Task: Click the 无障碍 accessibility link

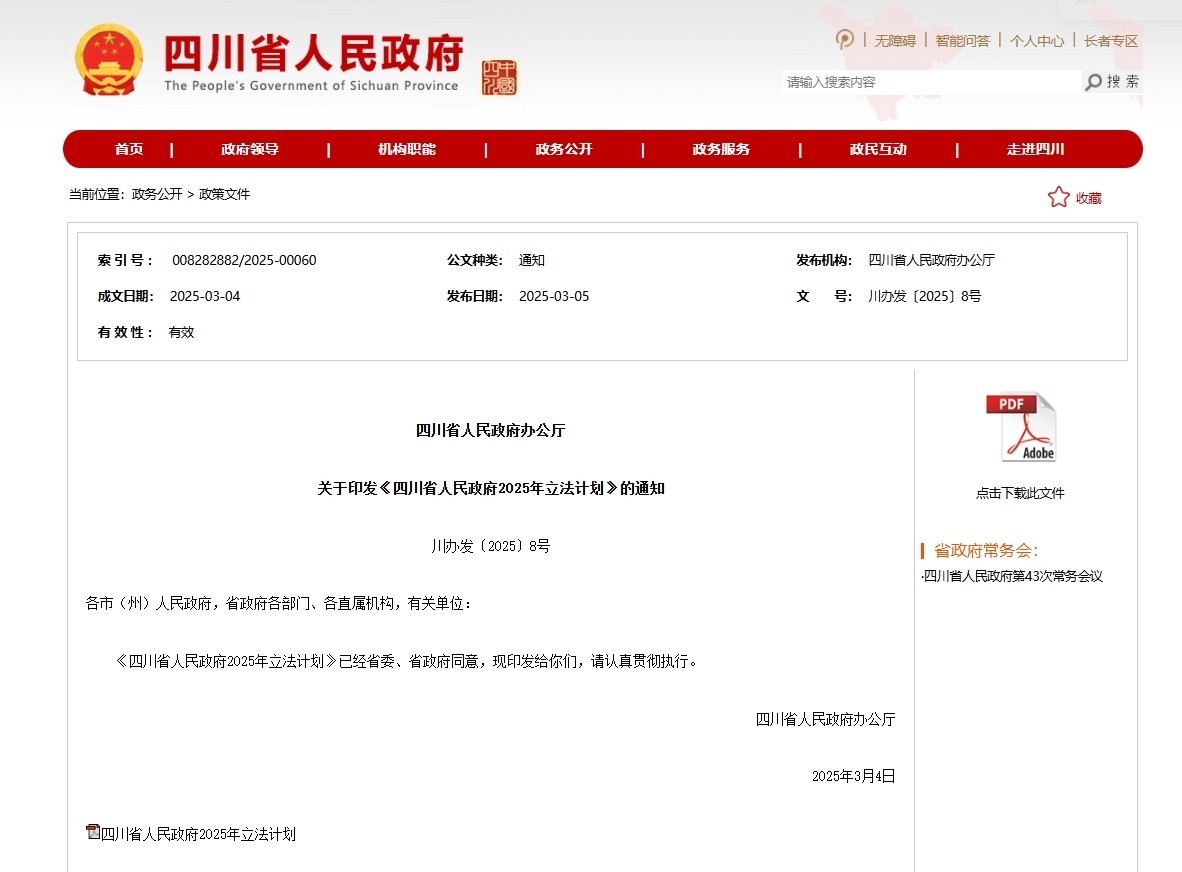Action: 895,41
